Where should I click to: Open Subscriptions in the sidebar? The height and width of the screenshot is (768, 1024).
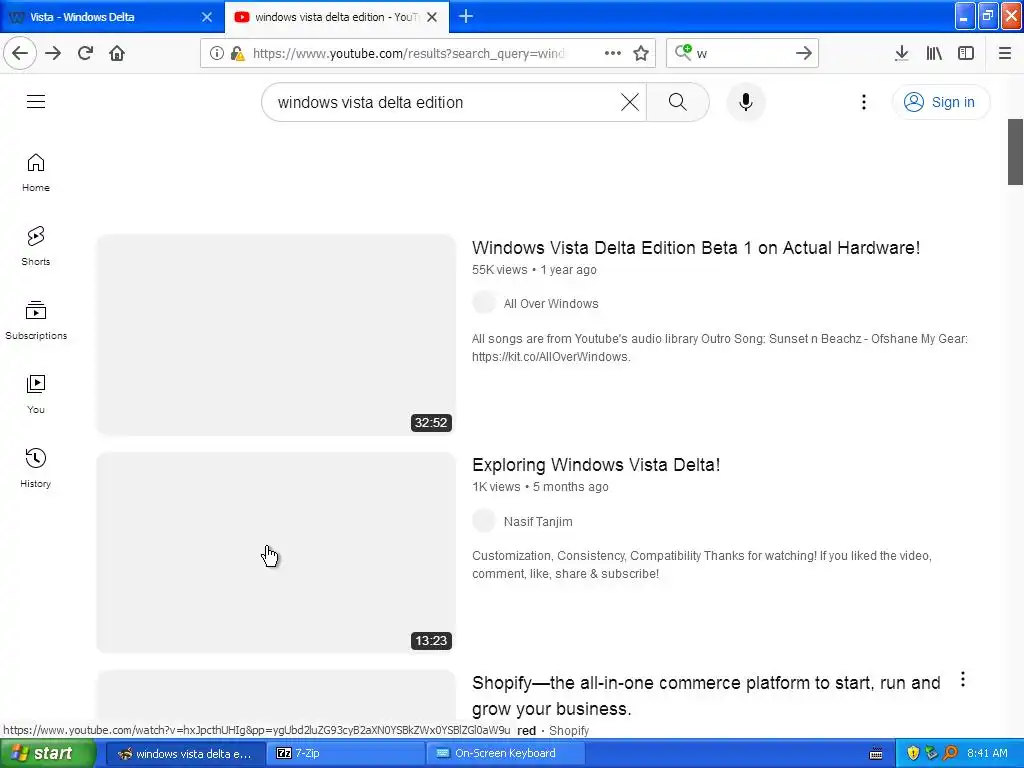coord(36,320)
